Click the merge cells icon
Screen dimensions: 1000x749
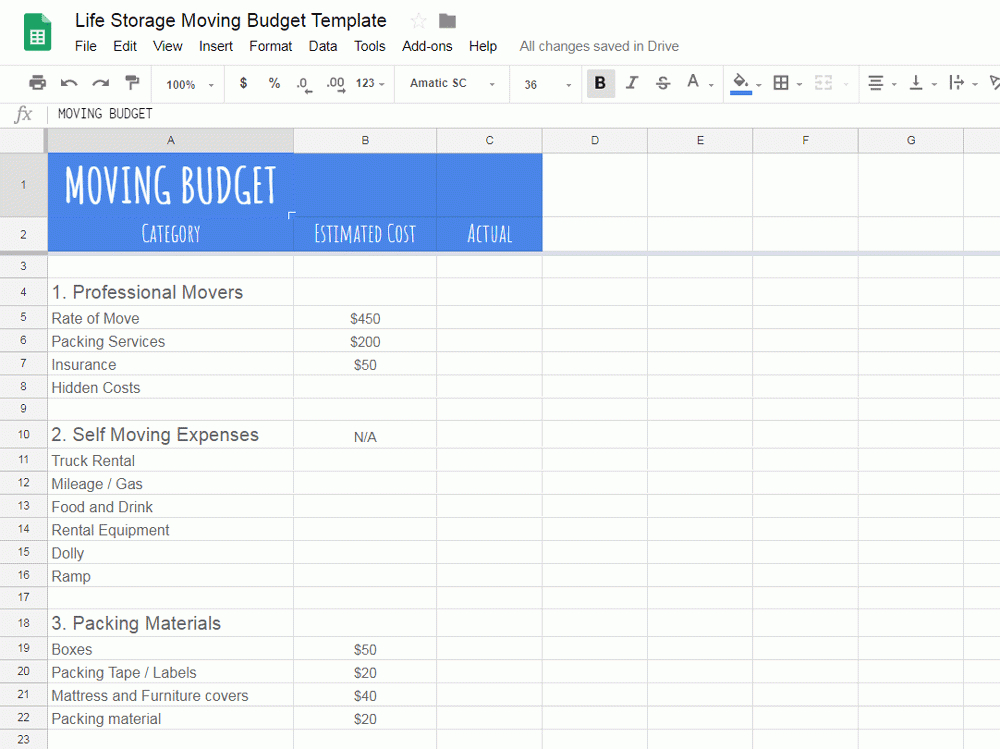[x=823, y=83]
